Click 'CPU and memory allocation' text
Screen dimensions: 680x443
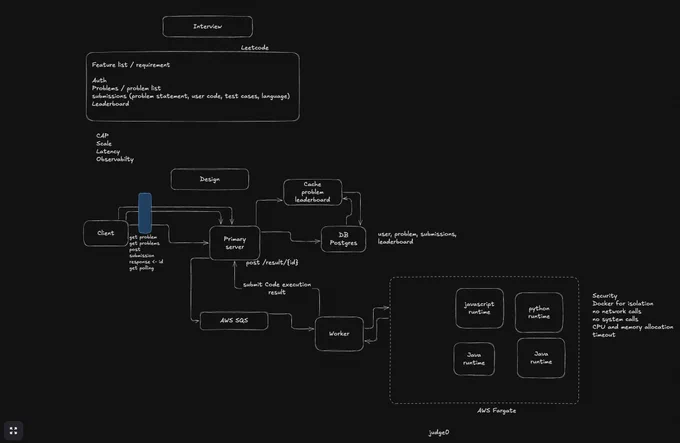click(633, 327)
